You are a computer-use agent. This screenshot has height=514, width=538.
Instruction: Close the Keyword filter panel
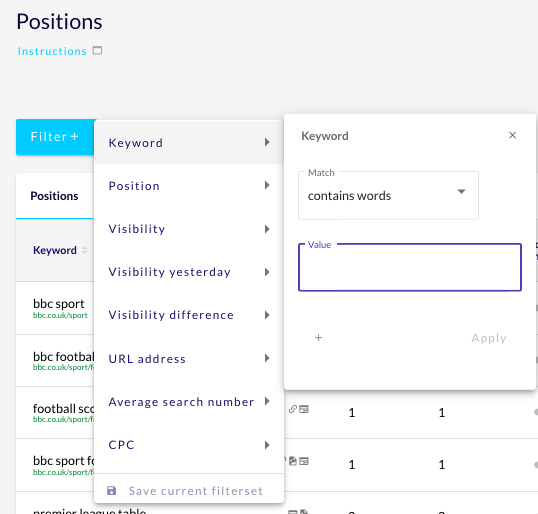tap(512, 135)
